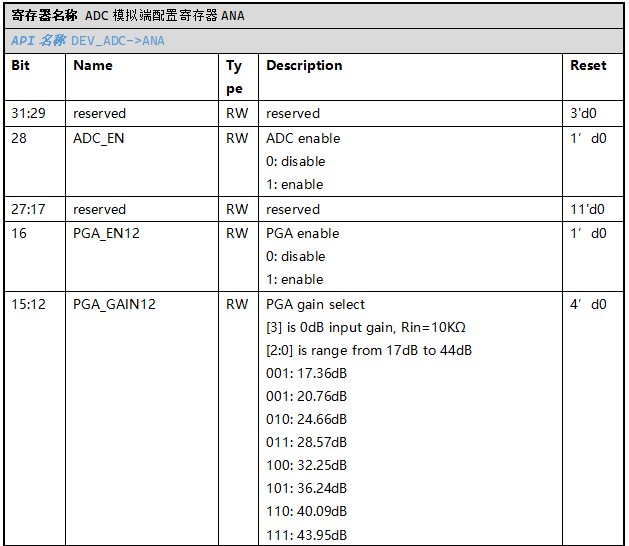This screenshot has height=546, width=629.
Task: Click the 'Reset' column header
Action: coord(588,65)
